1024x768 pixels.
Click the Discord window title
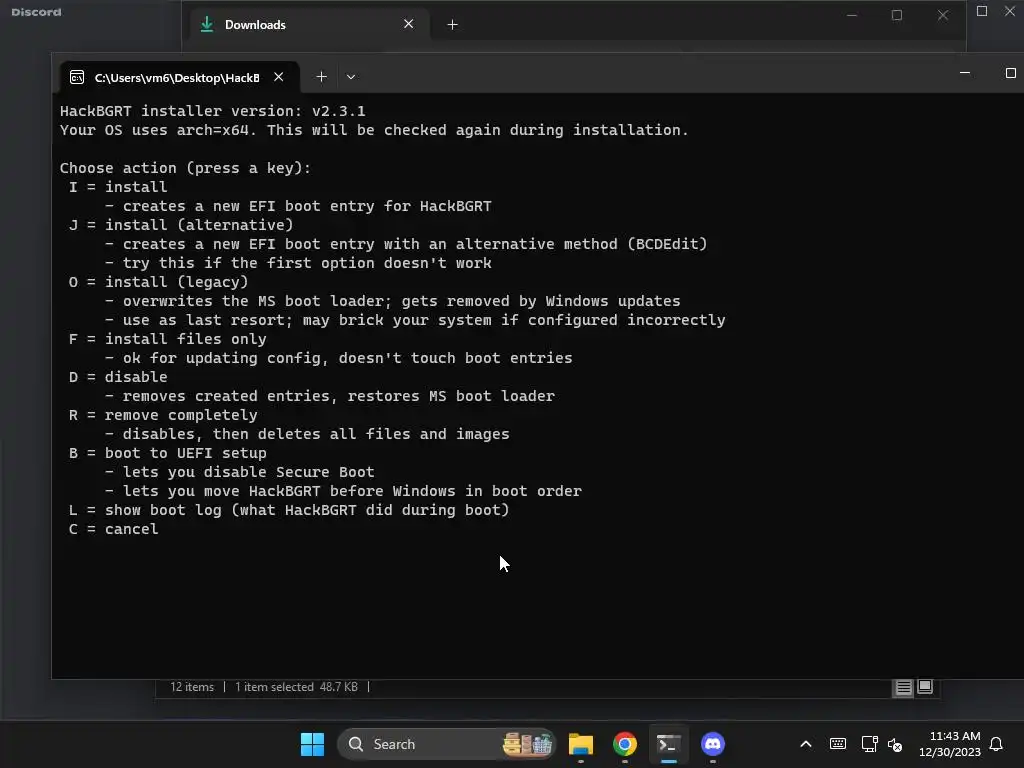coord(37,12)
